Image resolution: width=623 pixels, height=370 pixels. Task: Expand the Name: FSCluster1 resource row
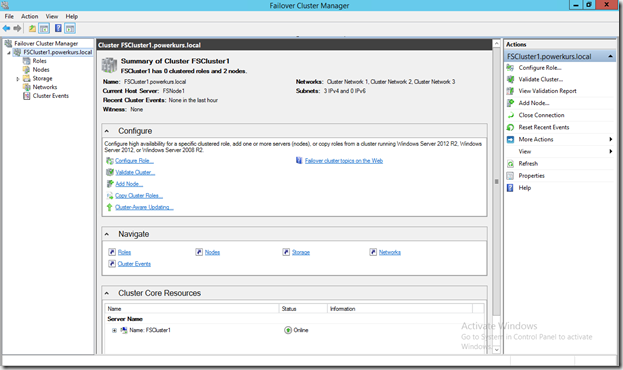point(114,331)
